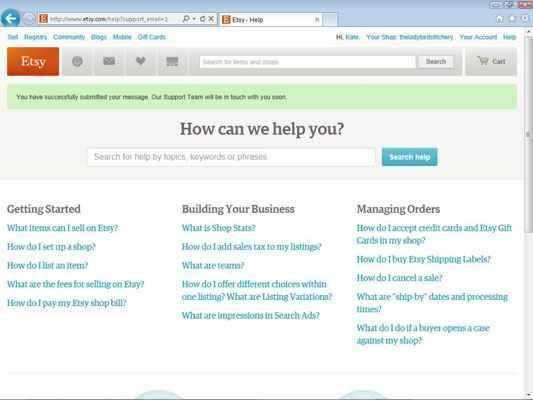Click the page refresh icon in address bar

pos(203,19)
